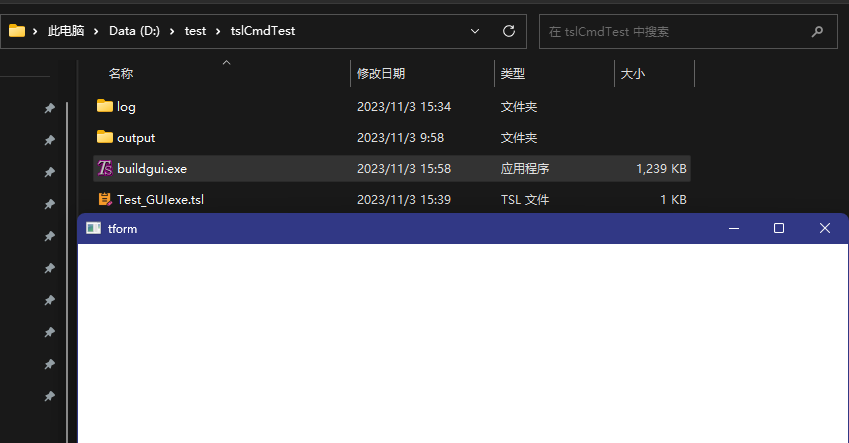This screenshot has height=443, width=849.
Task: Click the Test_GUIexe.tsl file icon
Action: click(105, 199)
